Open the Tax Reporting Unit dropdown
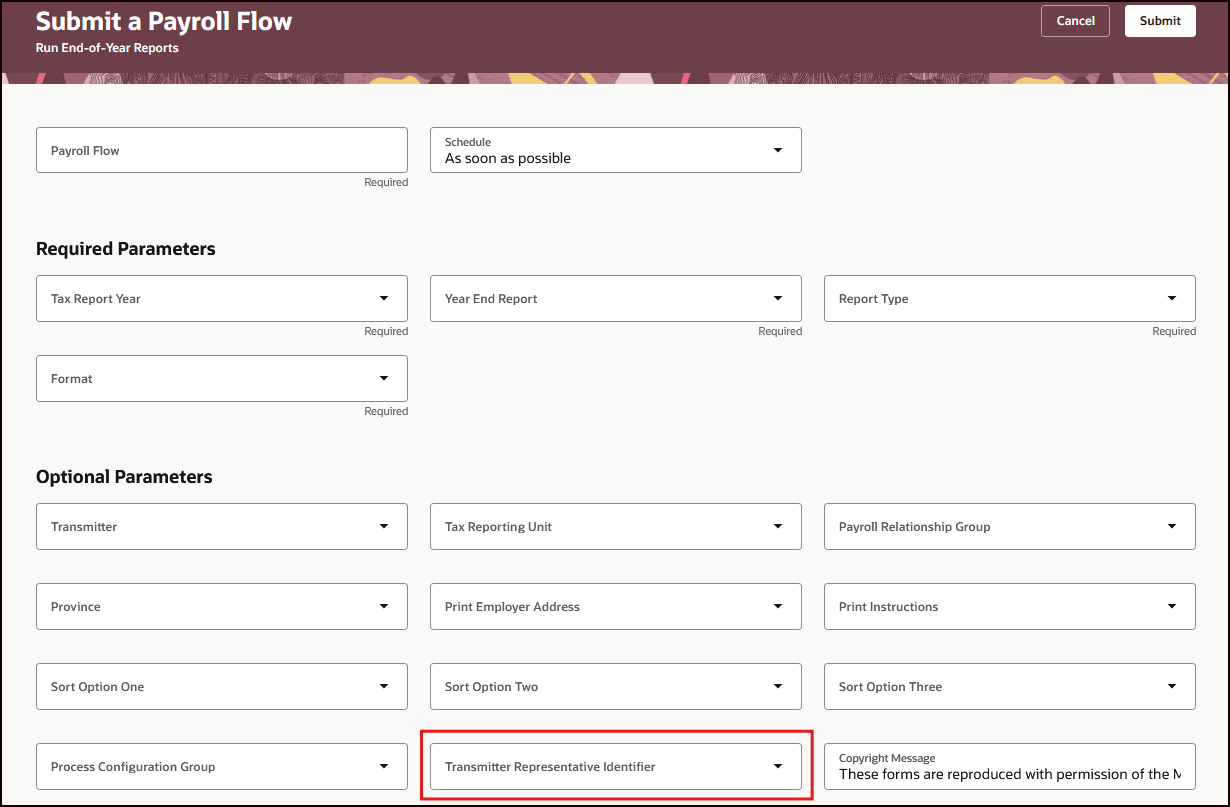The height and width of the screenshot is (807, 1230). coord(615,527)
